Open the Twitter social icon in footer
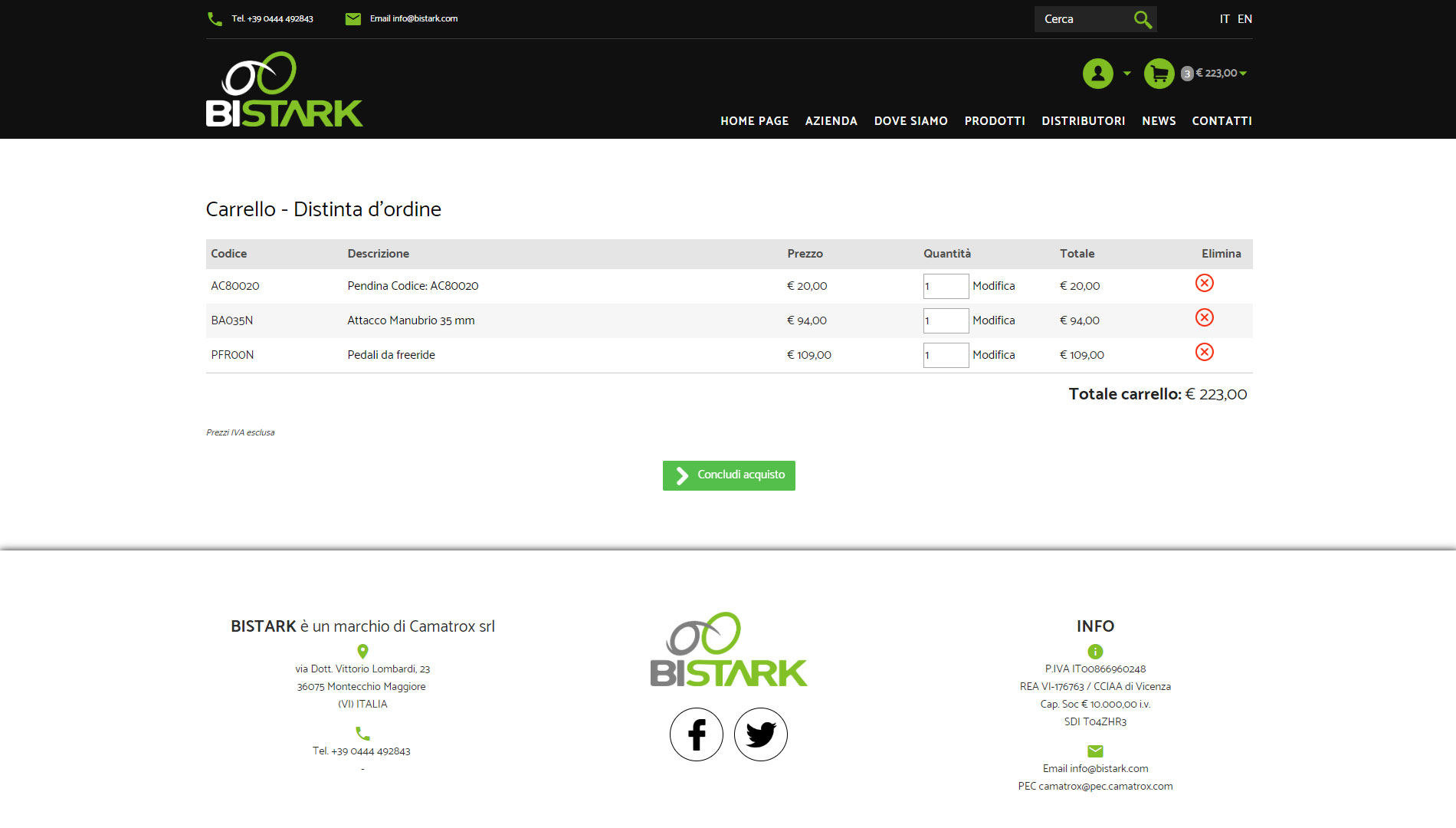Viewport: 1456px width, 828px height. click(760, 734)
